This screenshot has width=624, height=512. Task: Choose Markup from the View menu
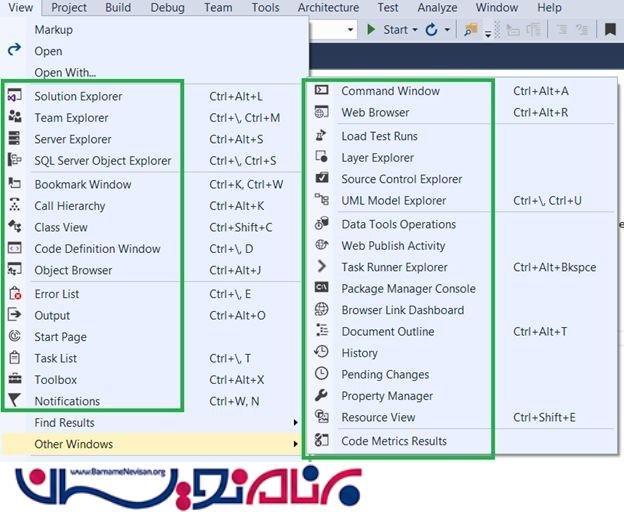(54, 30)
